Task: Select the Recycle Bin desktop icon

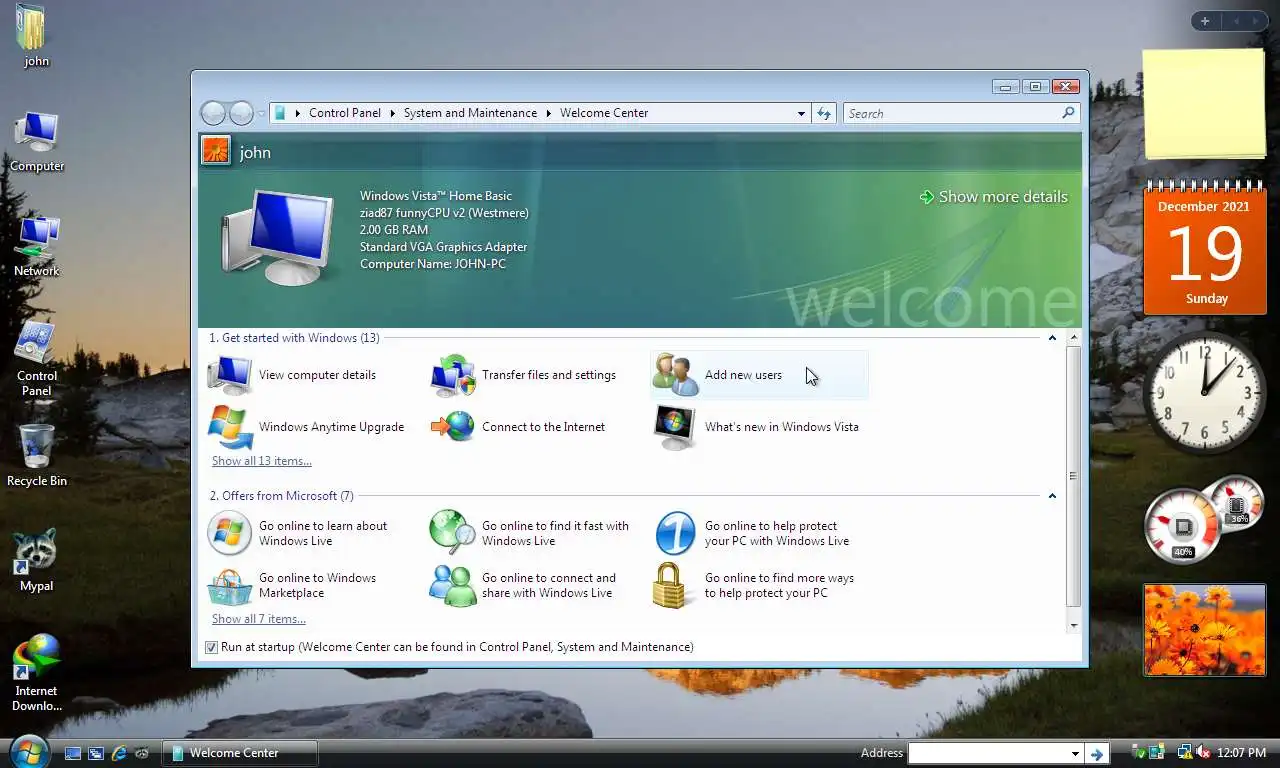Action: coord(37,456)
